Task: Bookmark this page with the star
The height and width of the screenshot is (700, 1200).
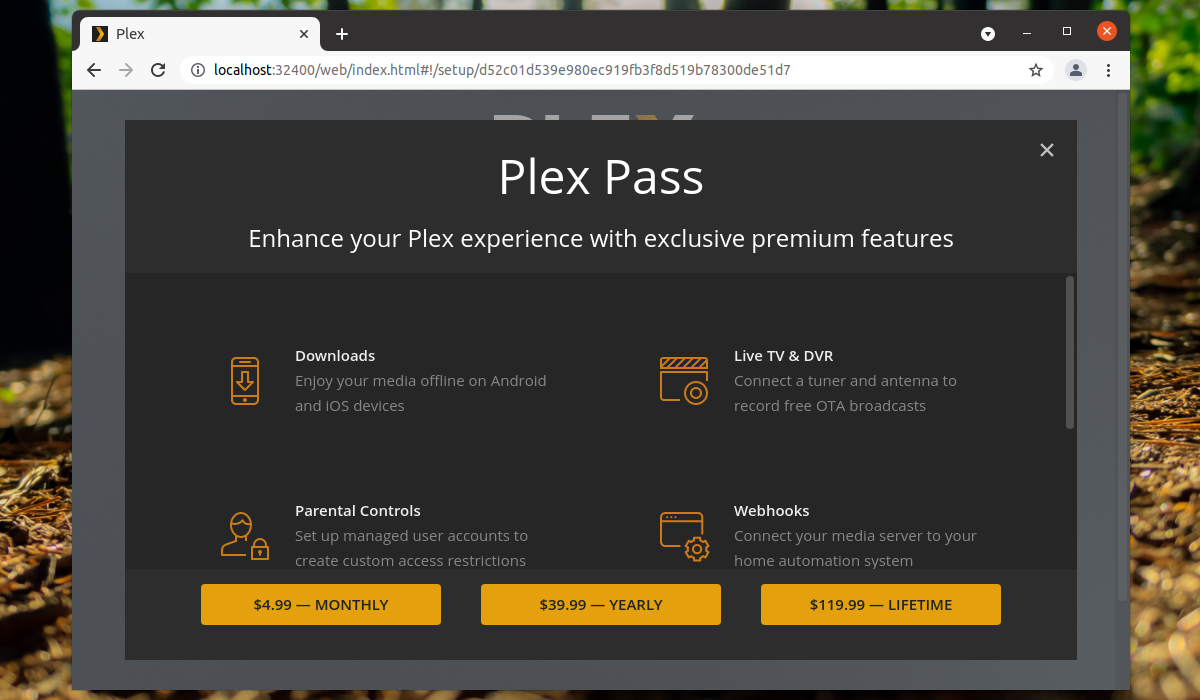Action: click(1036, 70)
